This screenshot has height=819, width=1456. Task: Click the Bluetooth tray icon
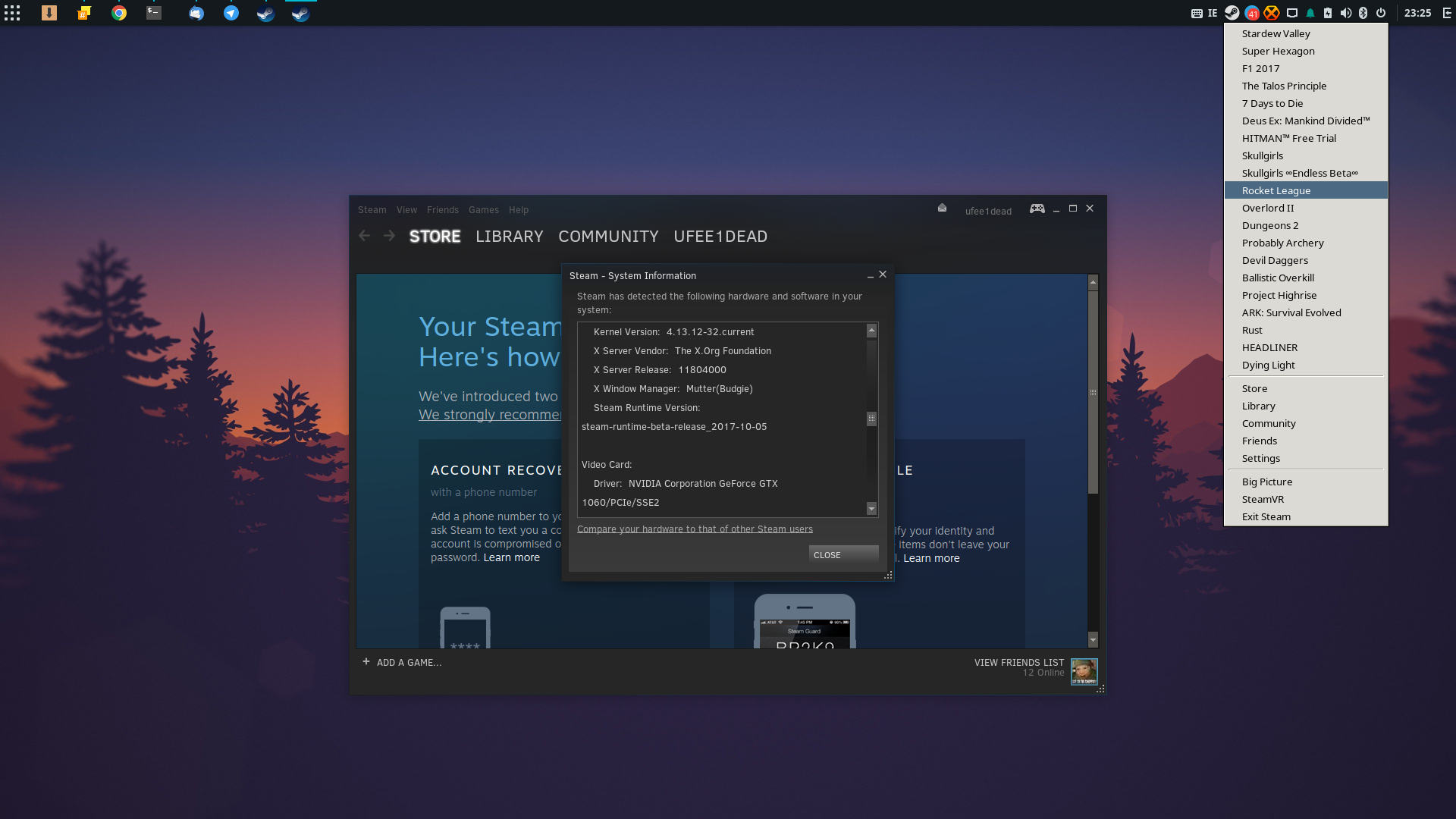pyautogui.click(x=1363, y=13)
